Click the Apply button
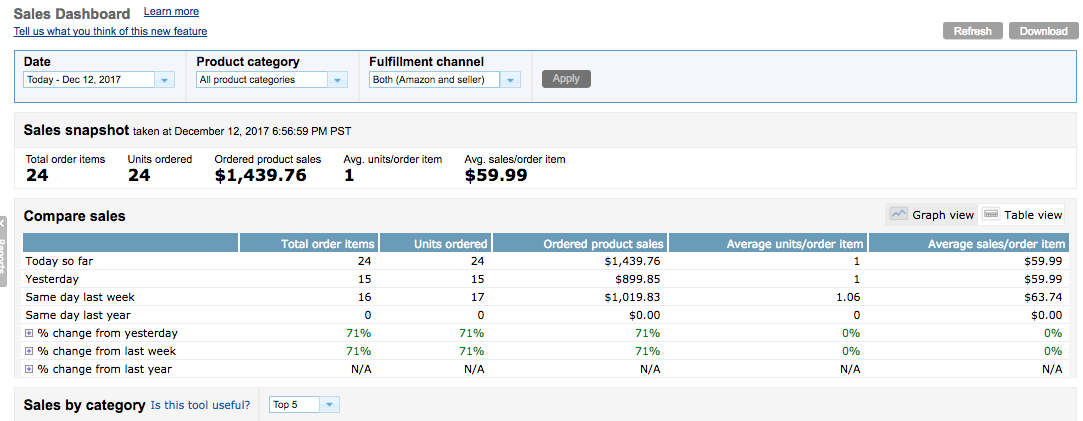This screenshot has width=1083, height=421. click(566, 79)
